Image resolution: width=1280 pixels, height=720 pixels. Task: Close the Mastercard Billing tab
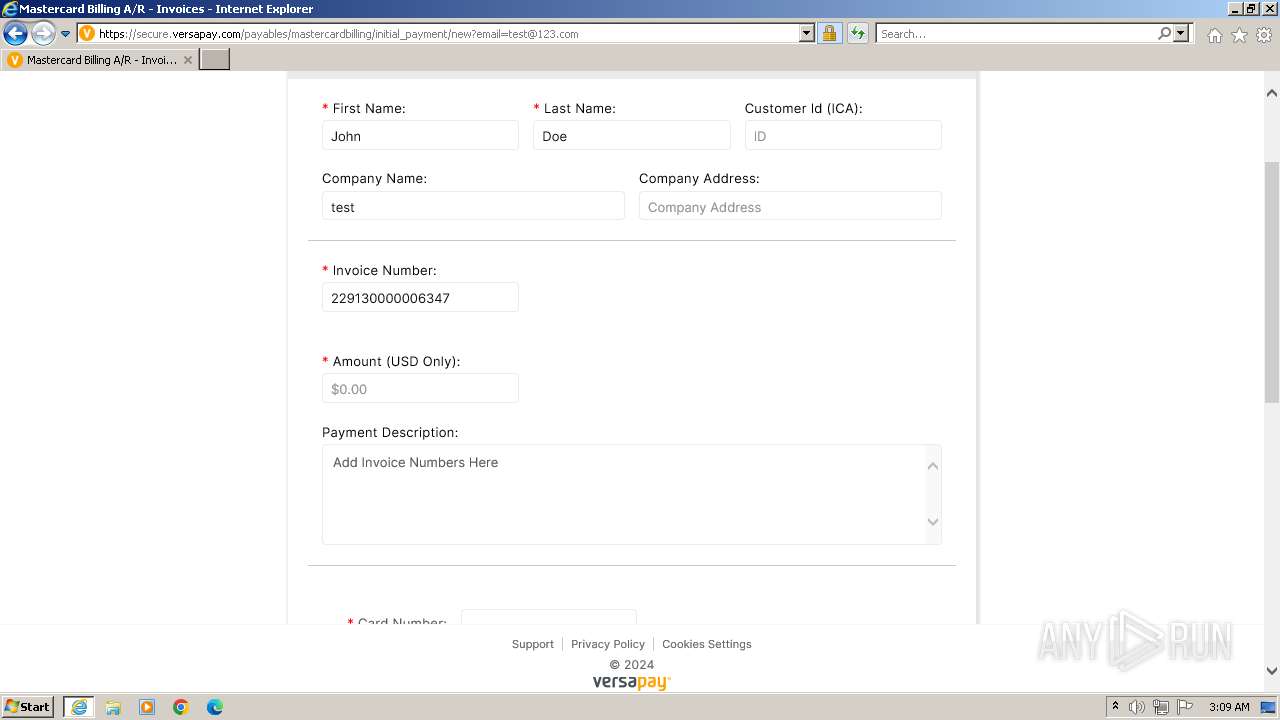(187, 60)
